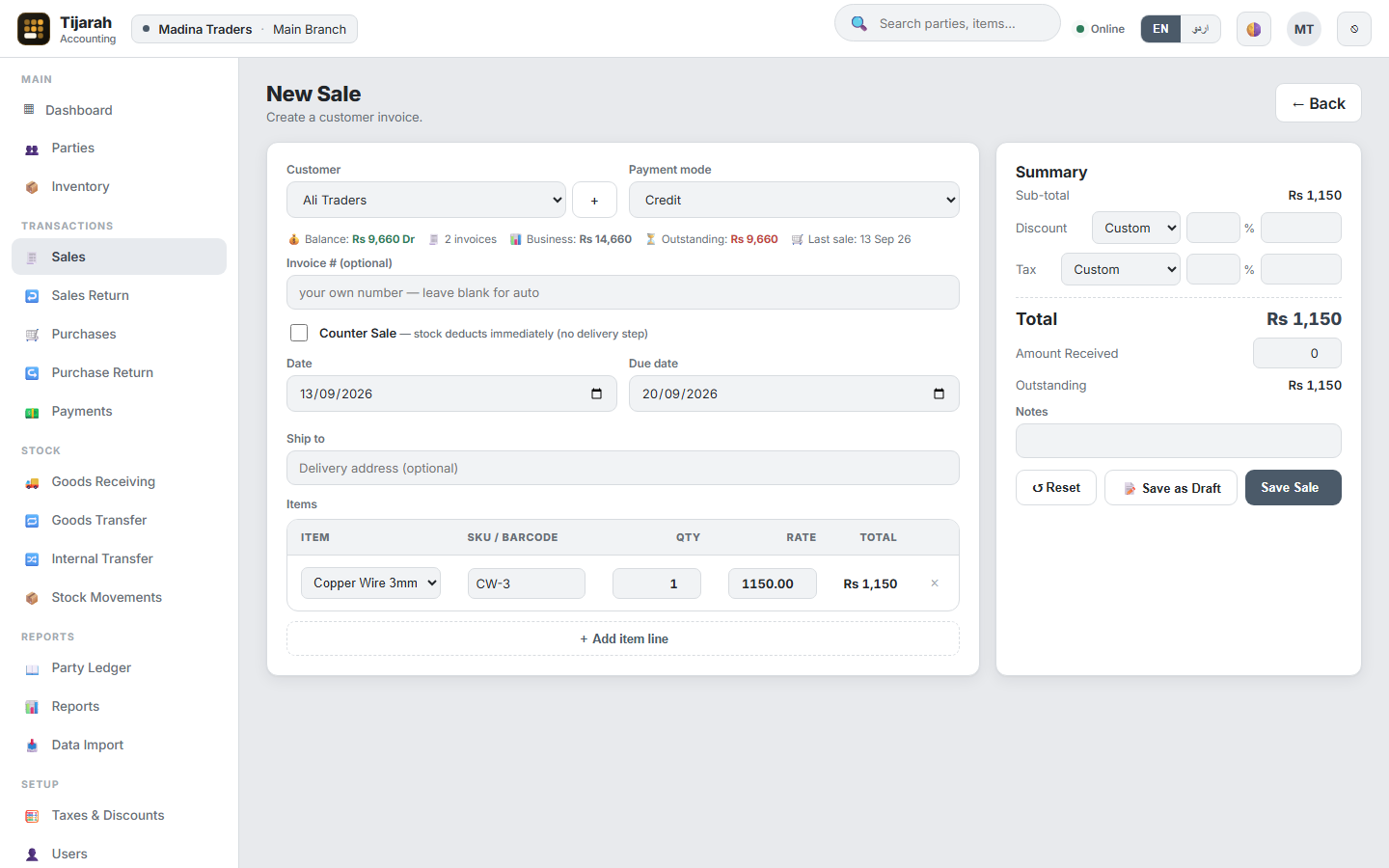Enable the Counter Sale checkbox

299,333
